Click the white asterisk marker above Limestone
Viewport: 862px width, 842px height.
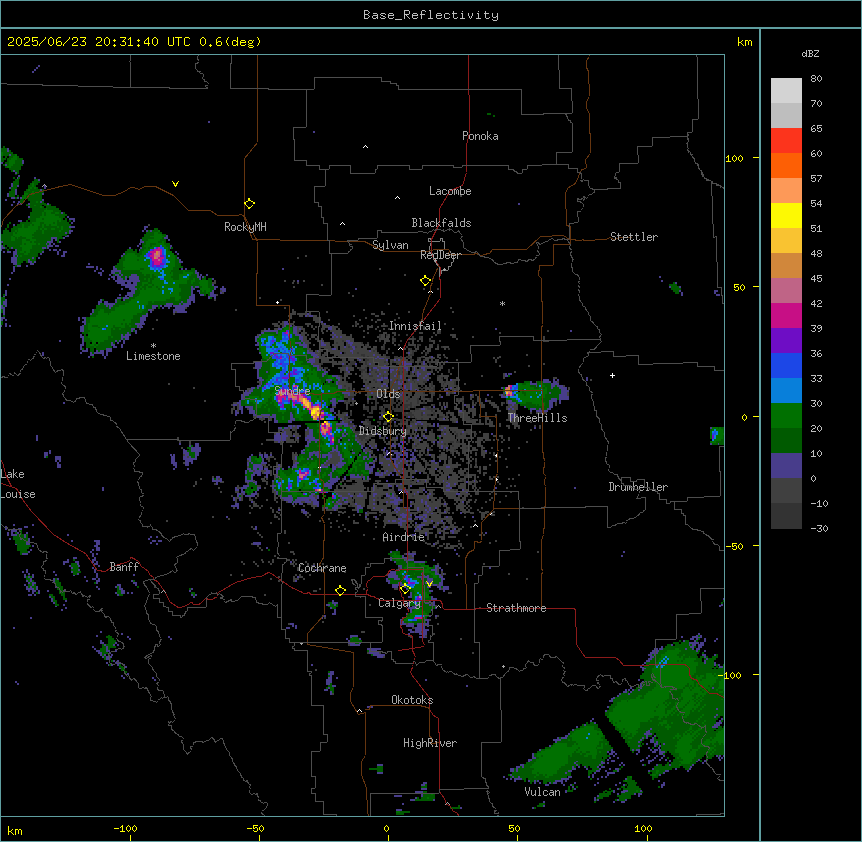tap(153, 346)
